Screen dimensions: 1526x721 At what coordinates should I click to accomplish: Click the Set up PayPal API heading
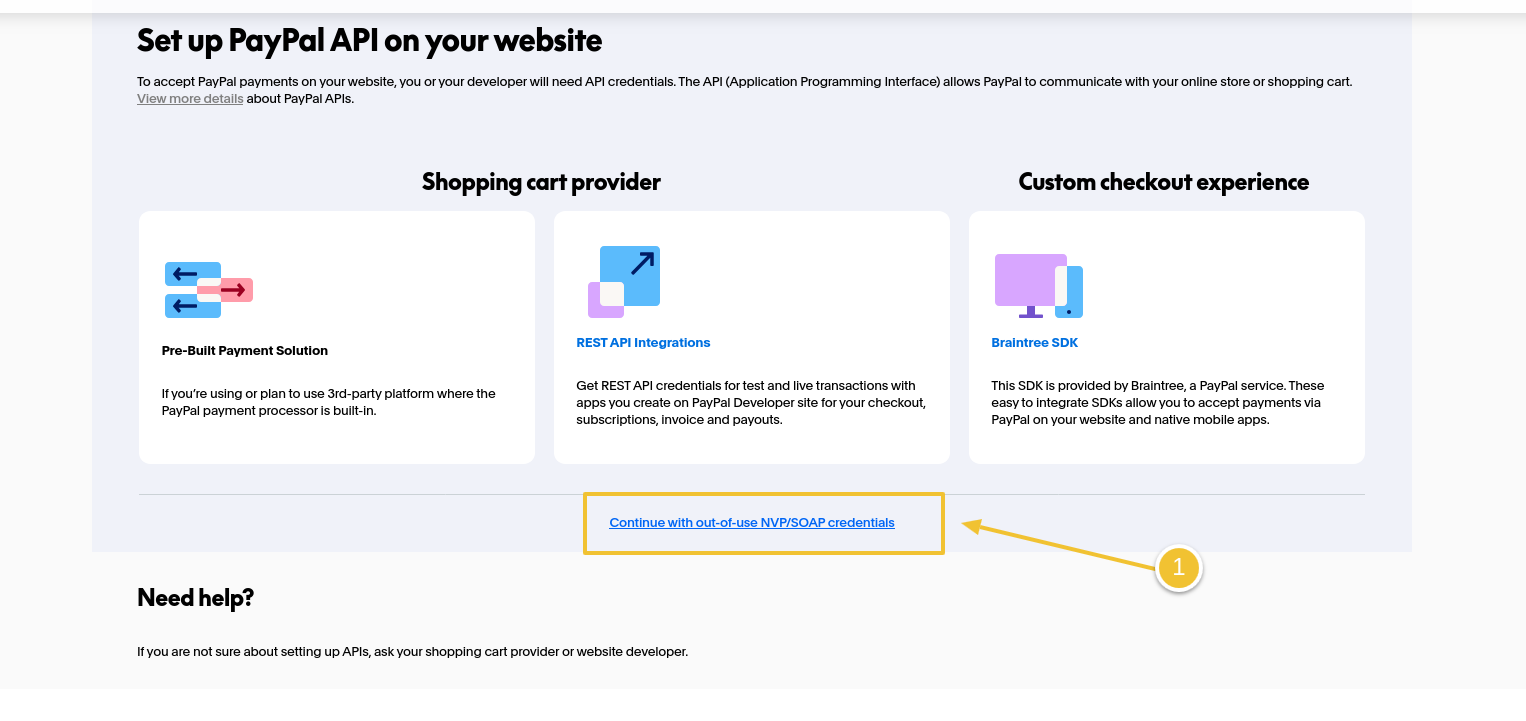point(370,40)
